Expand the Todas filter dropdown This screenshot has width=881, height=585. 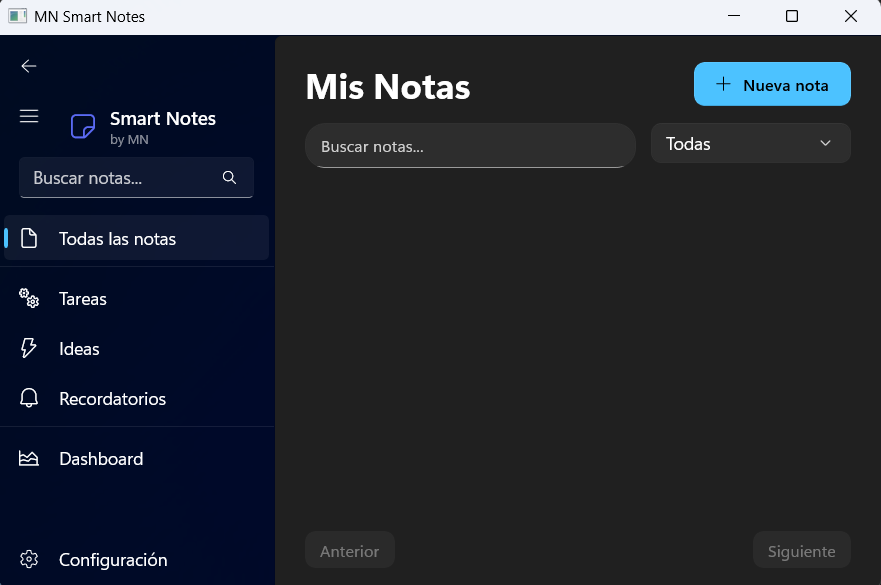[x=751, y=143]
